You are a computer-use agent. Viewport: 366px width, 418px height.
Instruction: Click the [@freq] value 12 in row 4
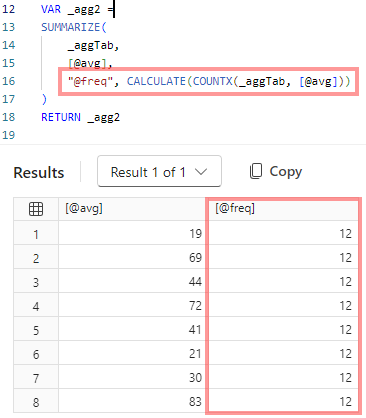tap(283, 305)
